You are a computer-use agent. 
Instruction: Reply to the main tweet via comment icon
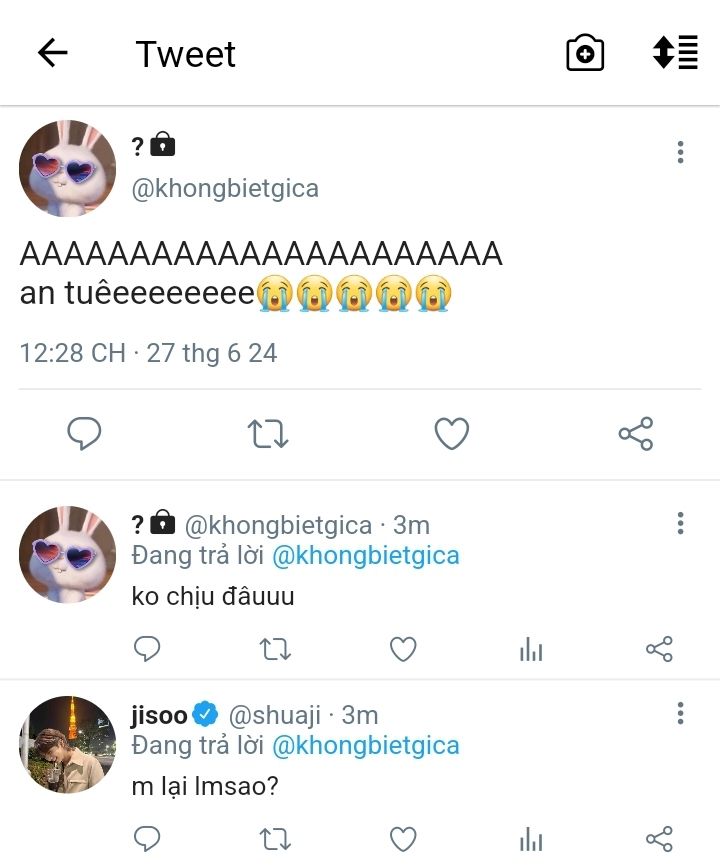[84, 434]
